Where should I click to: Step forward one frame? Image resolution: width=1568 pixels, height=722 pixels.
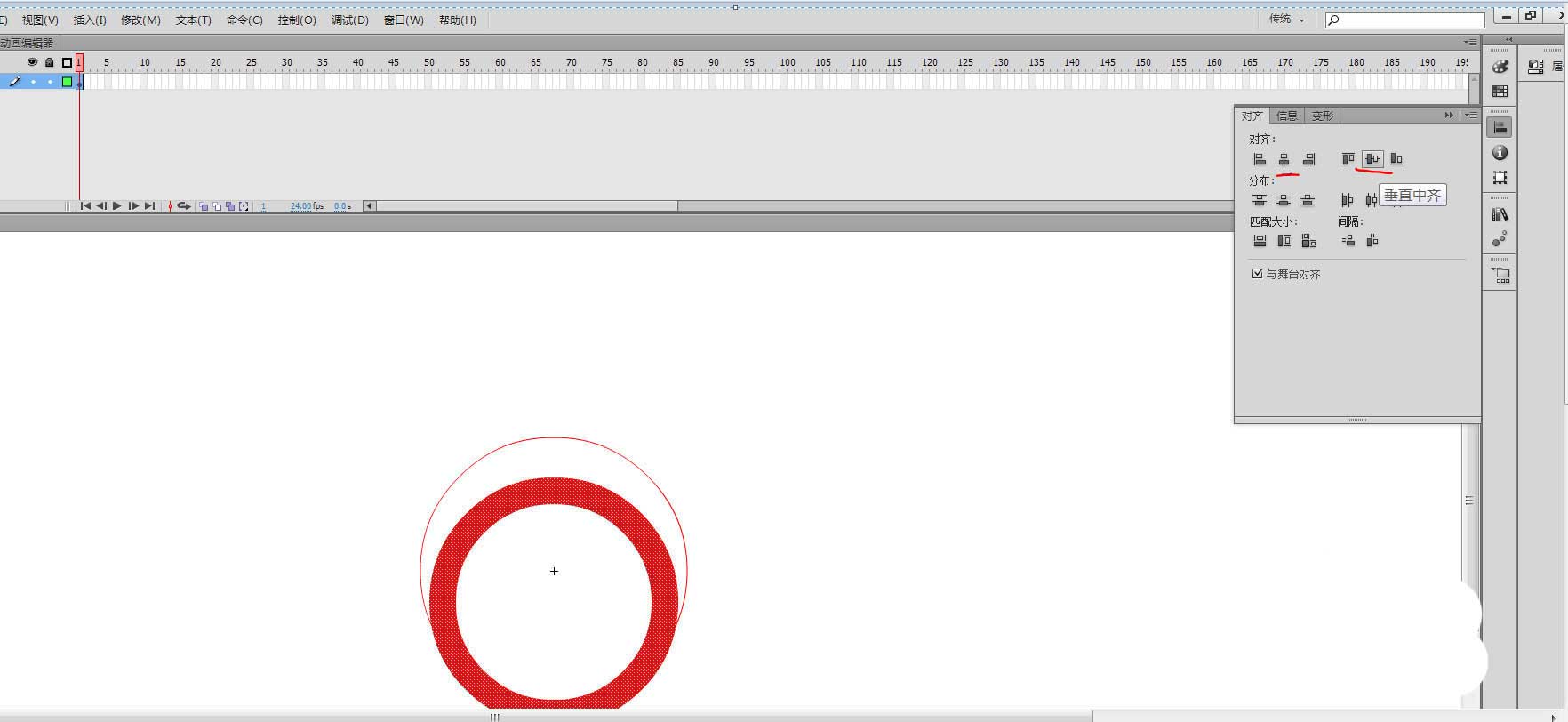click(x=133, y=206)
